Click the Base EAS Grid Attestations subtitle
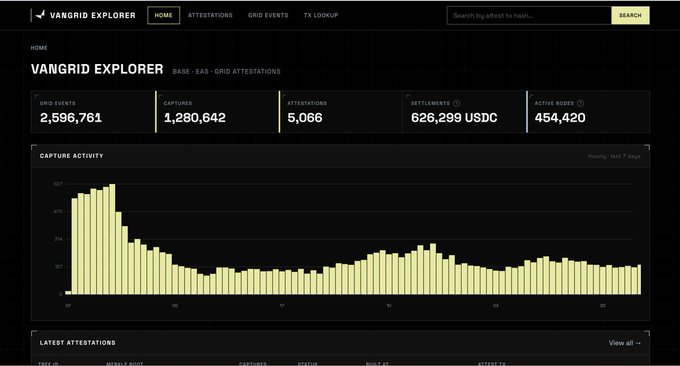This screenshot has height=366, width=680. [x=226, y=72]
